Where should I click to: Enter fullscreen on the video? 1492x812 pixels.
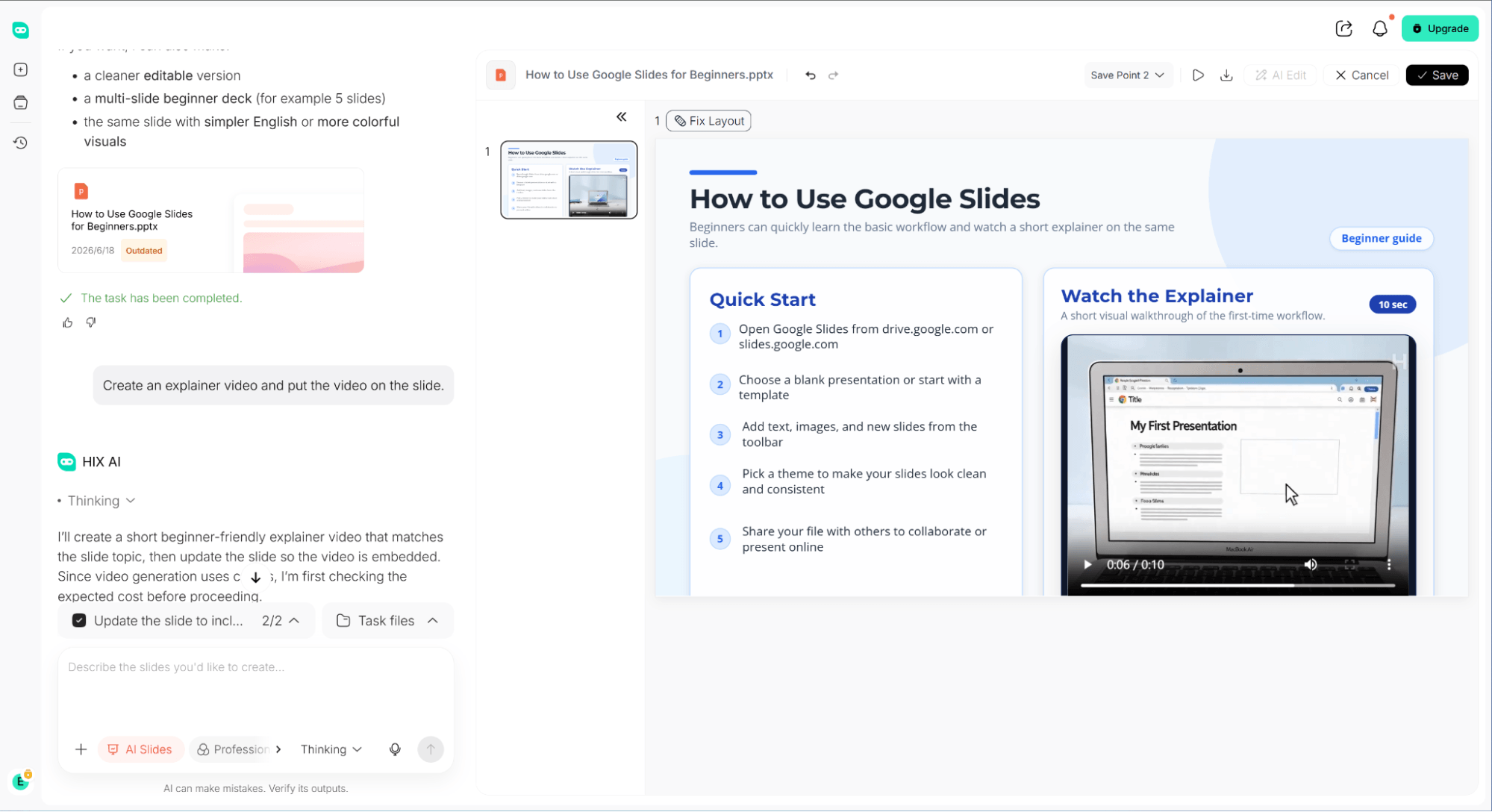coord(1350,565)
